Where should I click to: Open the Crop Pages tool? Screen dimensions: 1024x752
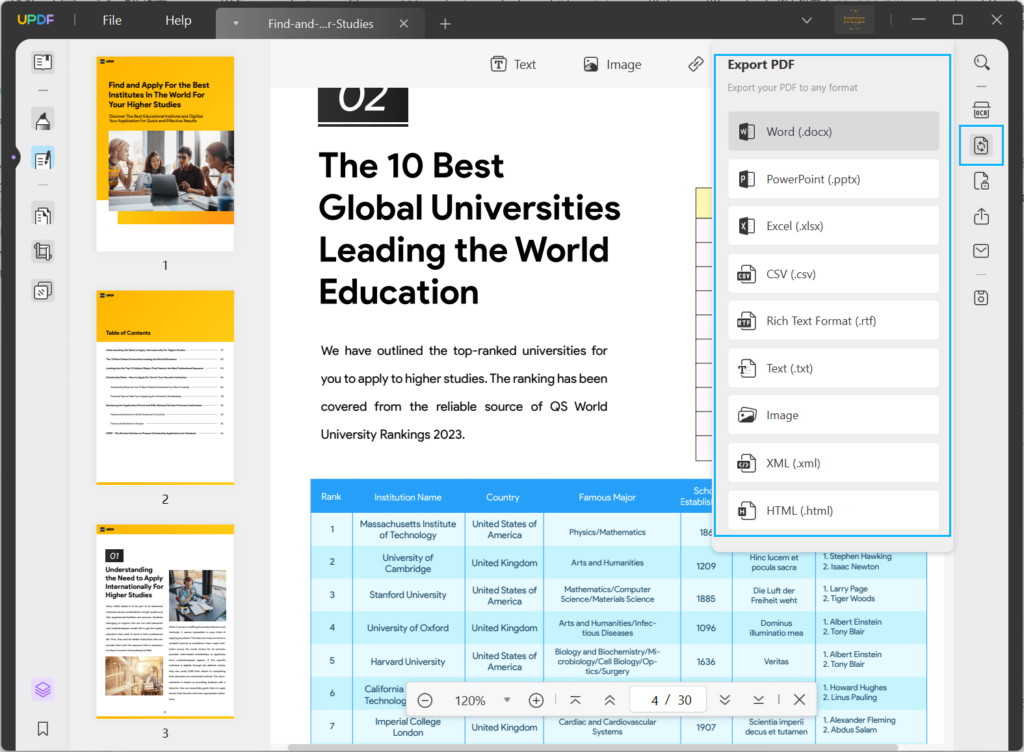(x=43, y=251)
